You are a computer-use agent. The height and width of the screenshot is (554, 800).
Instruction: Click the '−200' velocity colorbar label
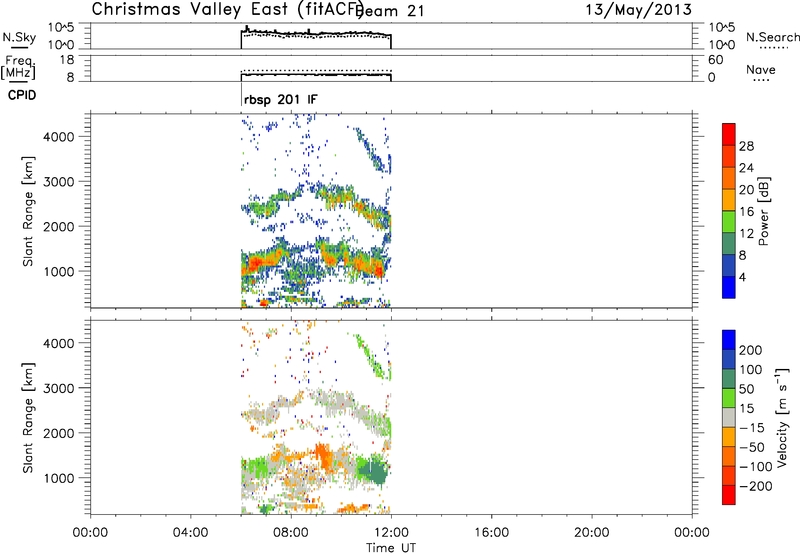pos(756,486)
